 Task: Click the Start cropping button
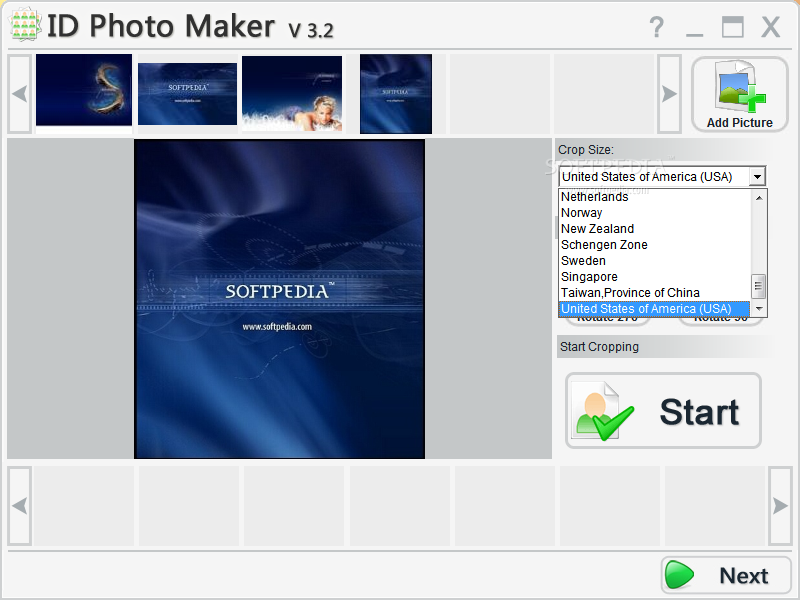(x=663, y=411)
